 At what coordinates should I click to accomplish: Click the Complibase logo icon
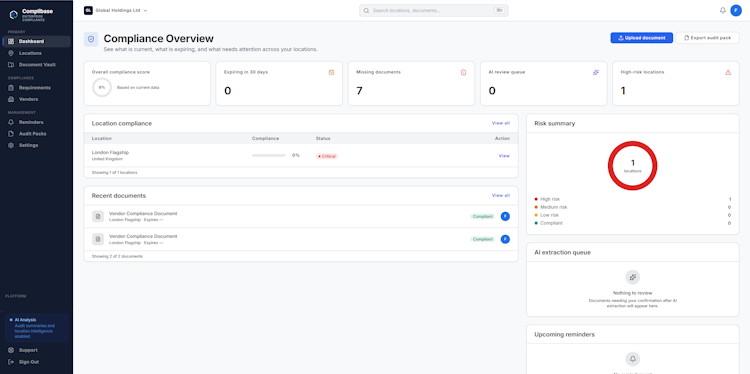tap(13, 15)
